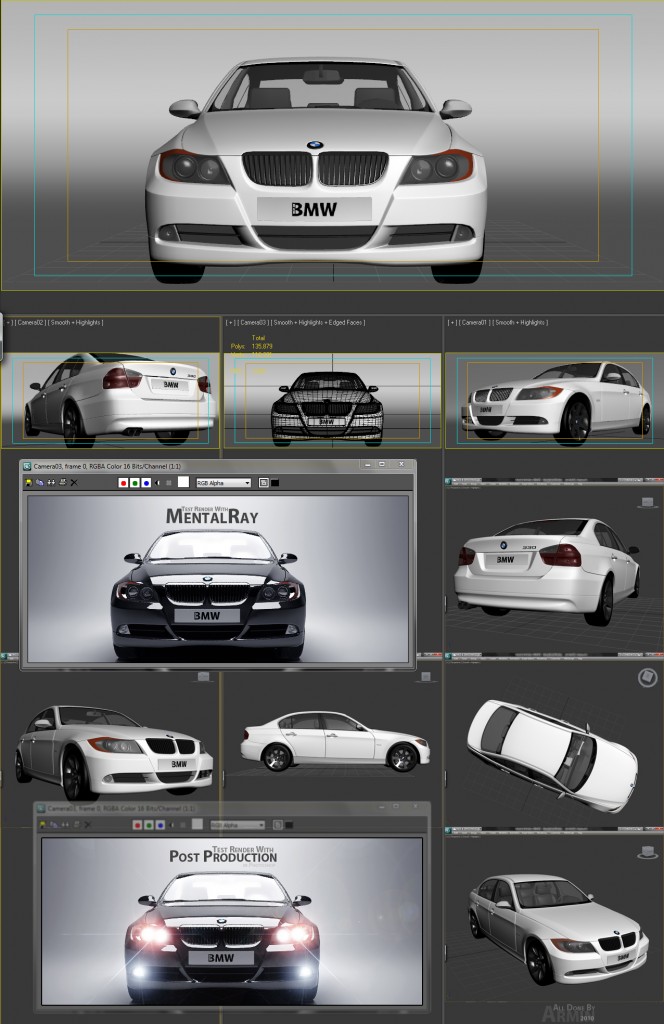Image resolution: width=664 pixels, height=1024 pixels.
Task: Click ViewCube in bottom-right perspective viewport
Action: [x=647, y=852]
